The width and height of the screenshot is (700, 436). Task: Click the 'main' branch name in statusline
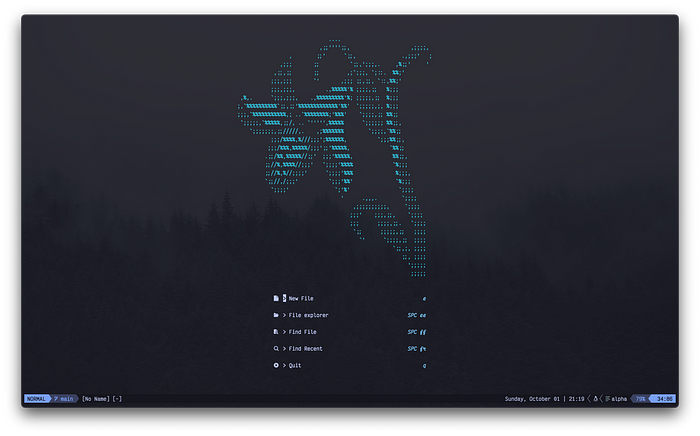[67, 399]
